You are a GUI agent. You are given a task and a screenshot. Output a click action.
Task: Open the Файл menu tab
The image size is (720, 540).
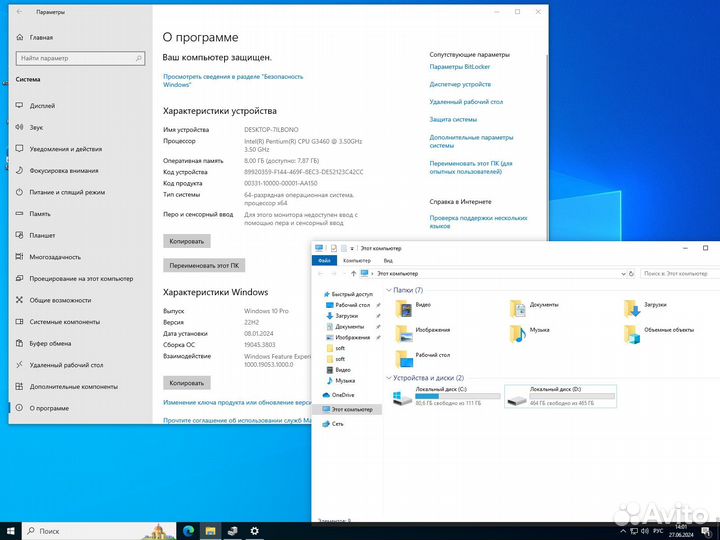(x=324, y=260)
